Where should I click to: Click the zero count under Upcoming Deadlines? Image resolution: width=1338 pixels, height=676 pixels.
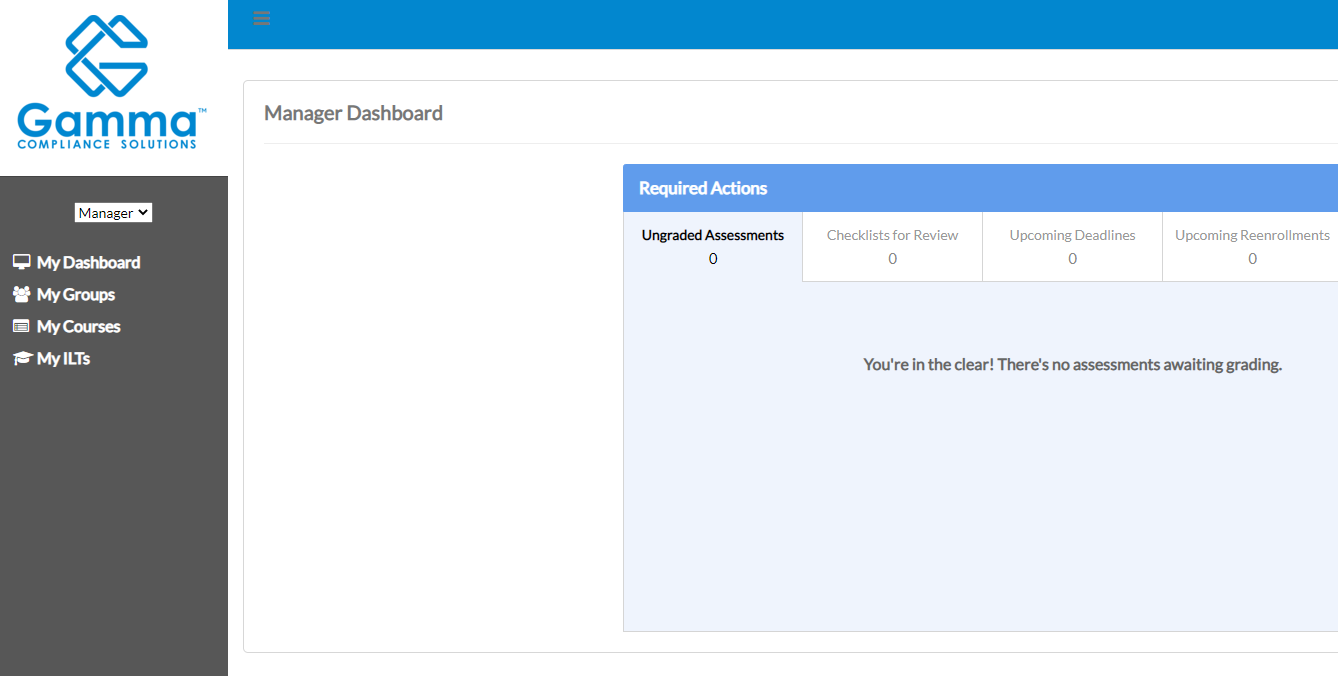pos(1072,258)
